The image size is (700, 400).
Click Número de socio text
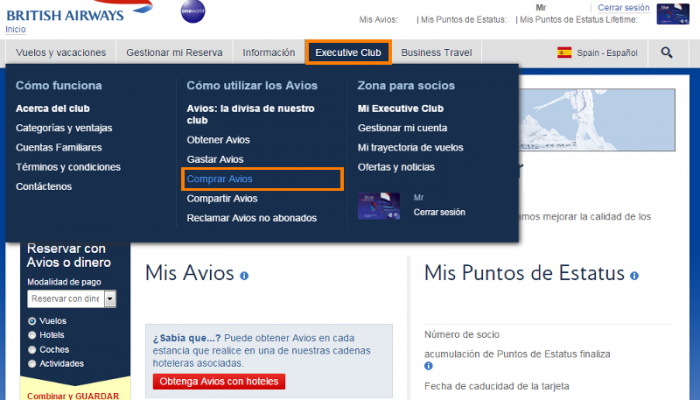click(462, 335)
